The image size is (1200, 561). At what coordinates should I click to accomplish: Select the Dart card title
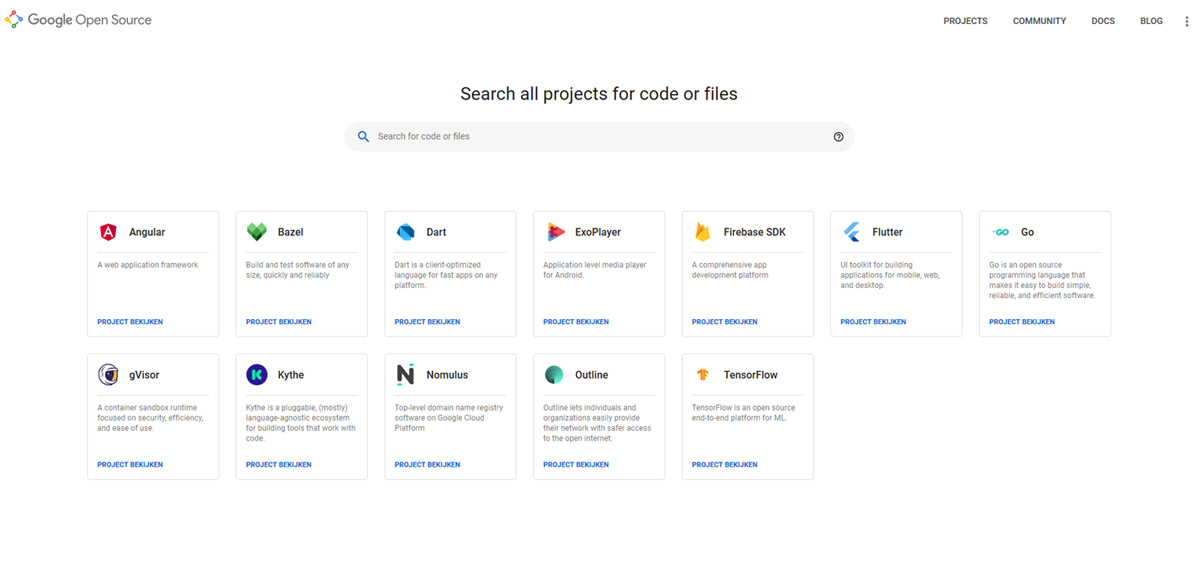pos(437,232)
